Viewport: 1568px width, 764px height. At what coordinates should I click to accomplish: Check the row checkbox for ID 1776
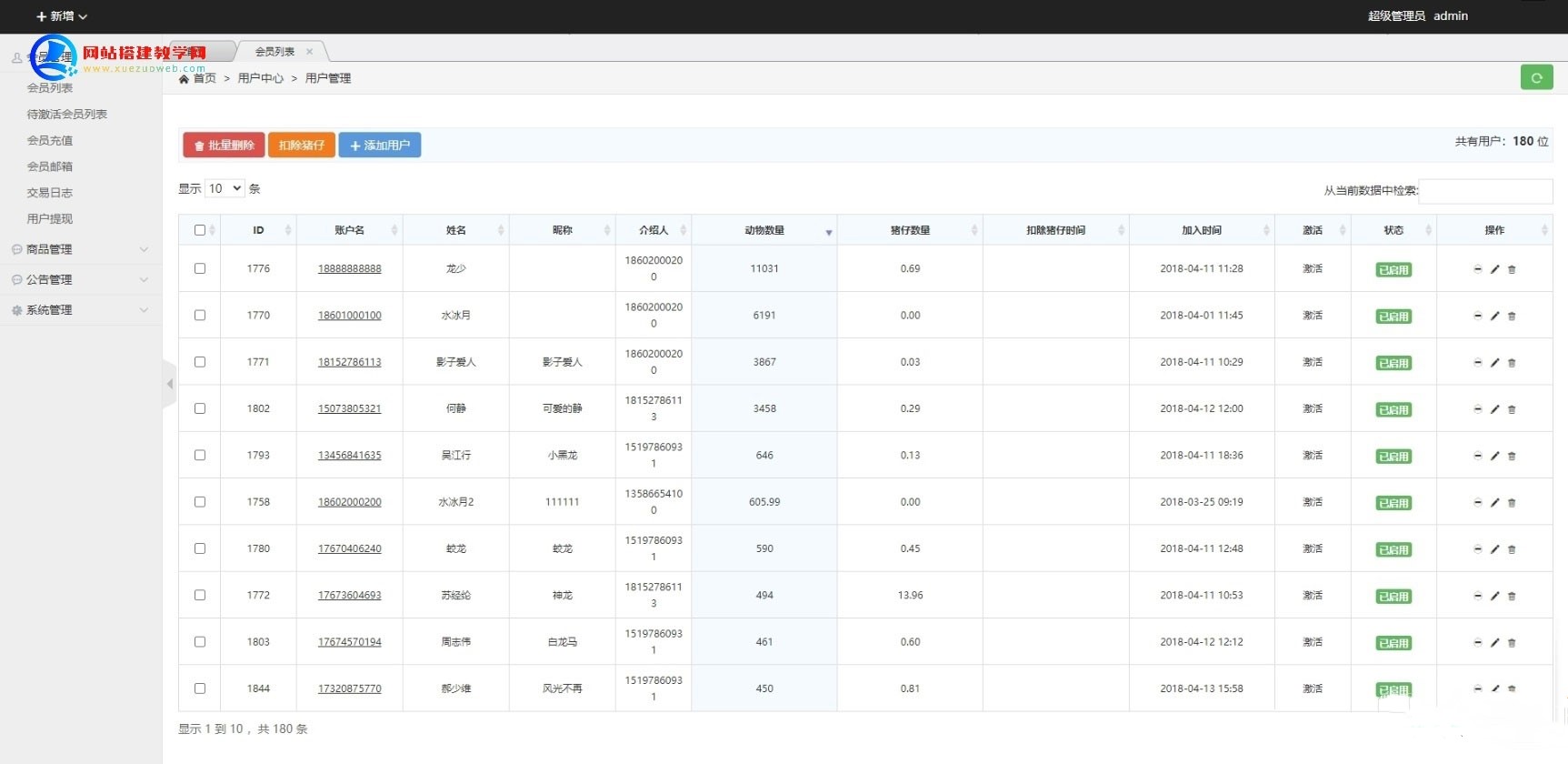[x=200, y=268]
